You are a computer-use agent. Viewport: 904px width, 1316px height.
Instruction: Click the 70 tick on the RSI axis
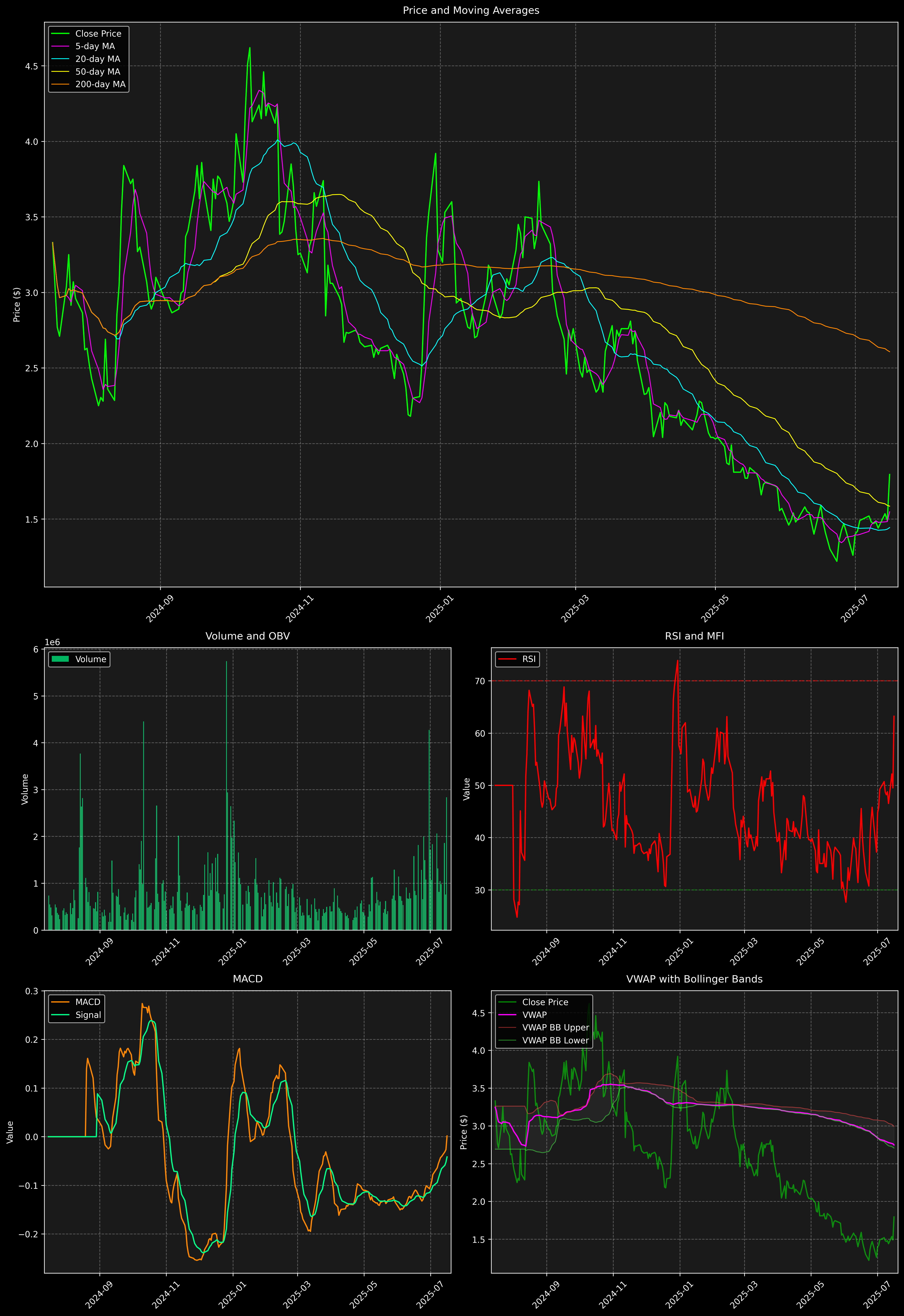click(480, 681)
